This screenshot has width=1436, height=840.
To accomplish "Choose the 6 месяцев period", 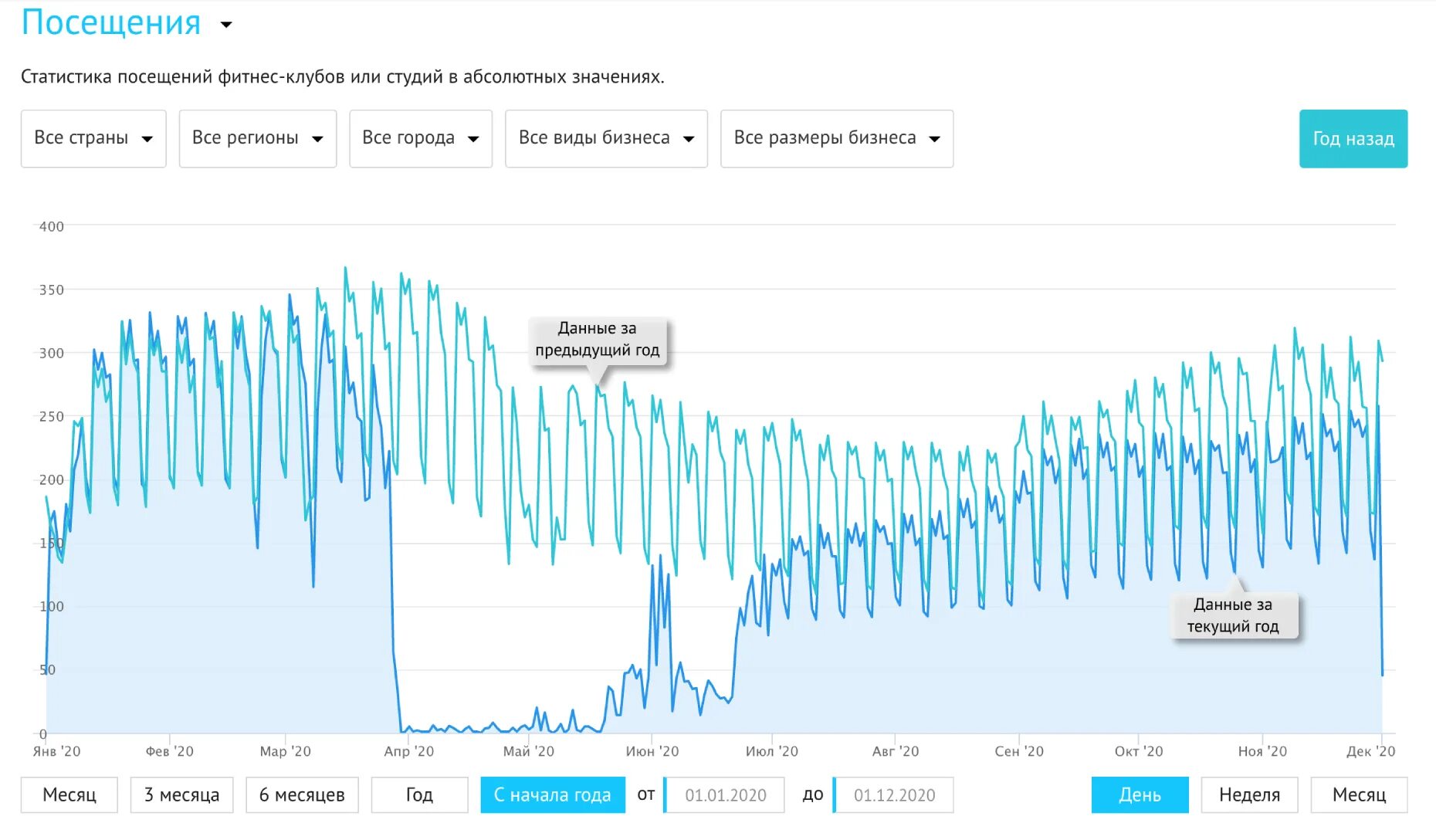I will click(x=302, y=795).
